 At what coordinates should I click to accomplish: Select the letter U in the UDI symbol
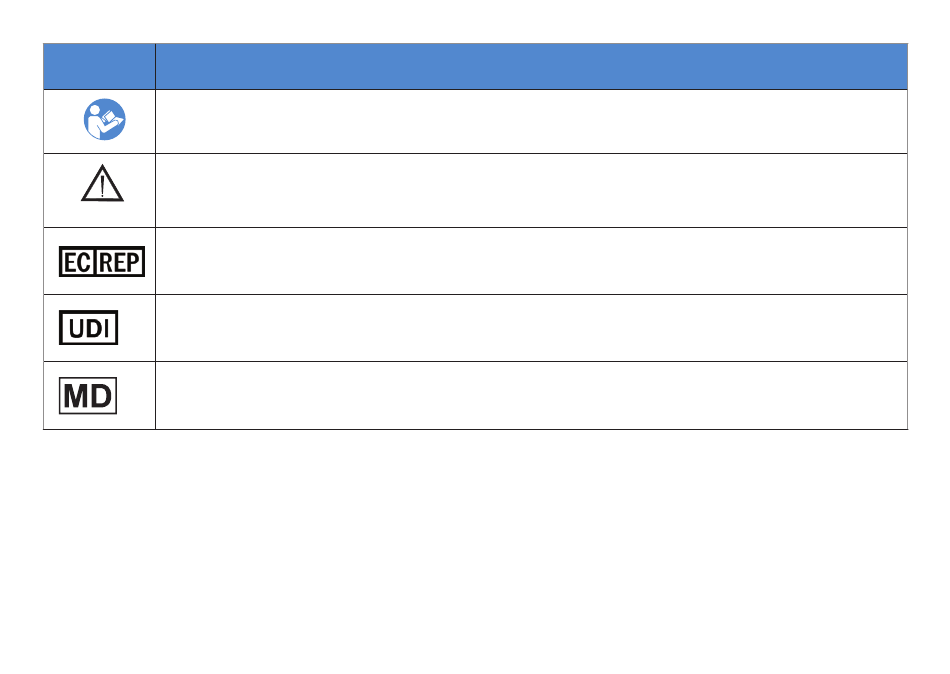coord(76,328)
